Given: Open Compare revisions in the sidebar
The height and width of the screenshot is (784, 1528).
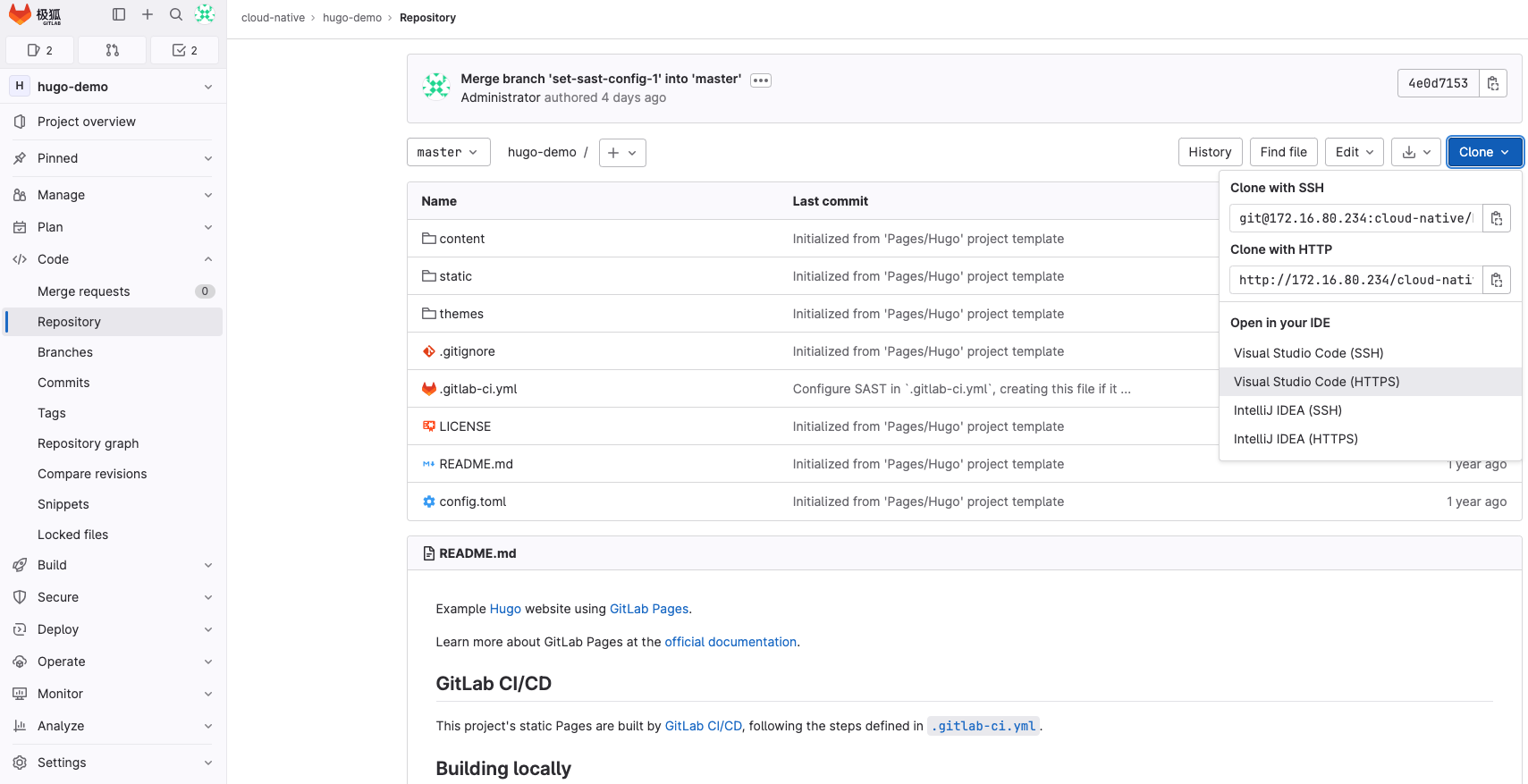Looking at the screenshot, I should coord(113,474).
